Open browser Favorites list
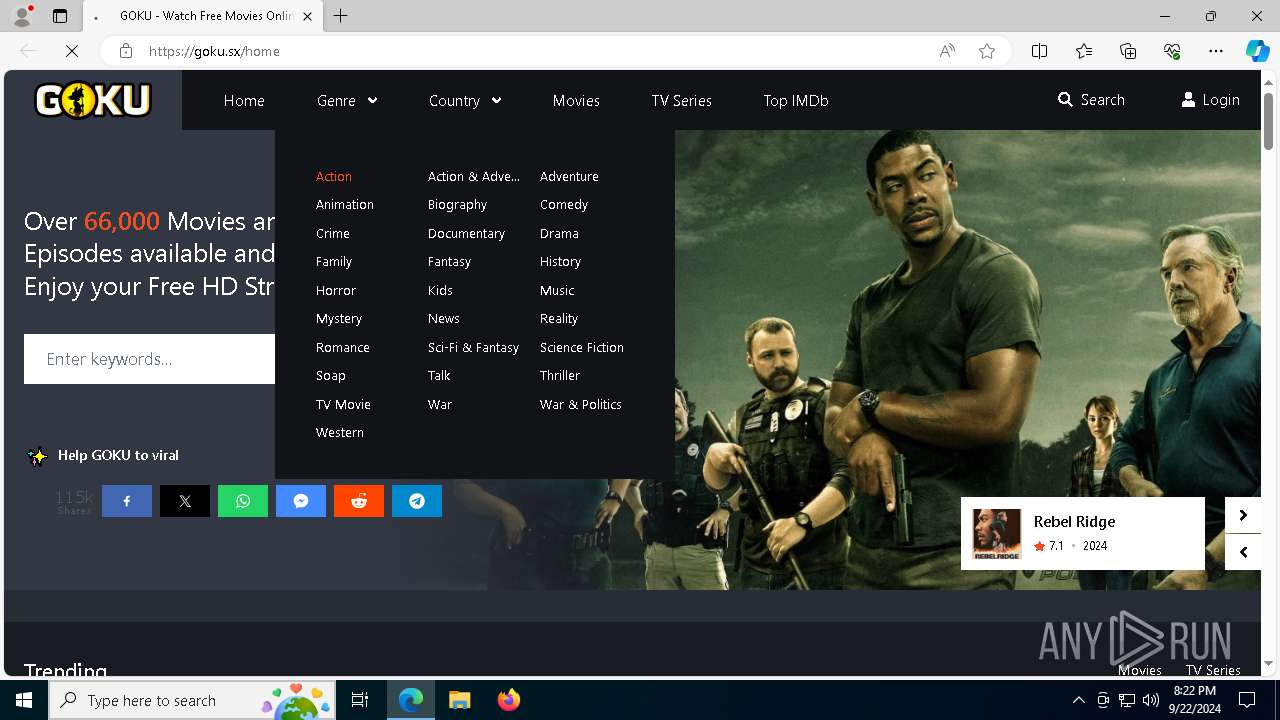Image resolution: width=1280 pixels, height=720 pixels. pyautogui.click(x=1084, y=51)
